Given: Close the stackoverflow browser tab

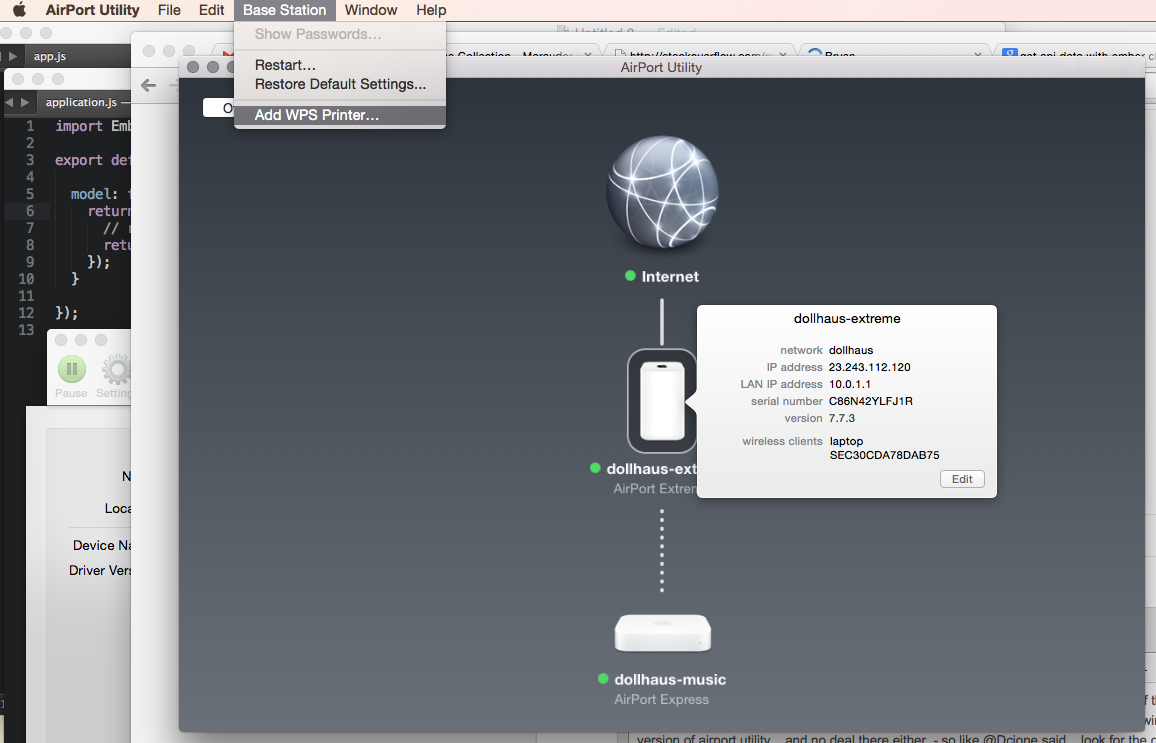Looking at the screenshot, I should [x=782, y=55].
